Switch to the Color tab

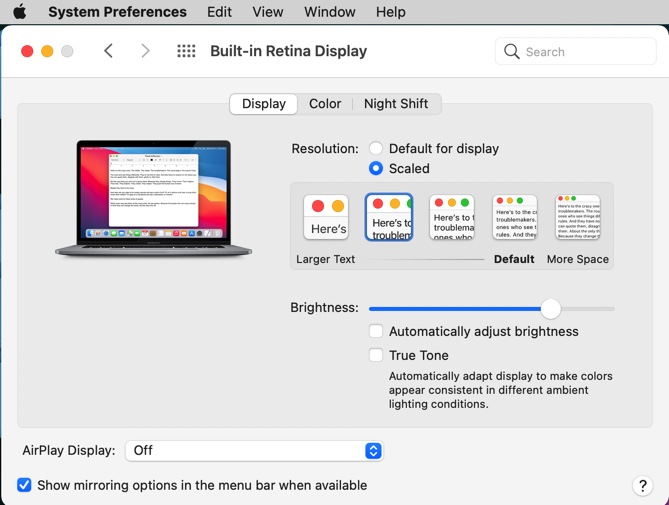[325, 104]
